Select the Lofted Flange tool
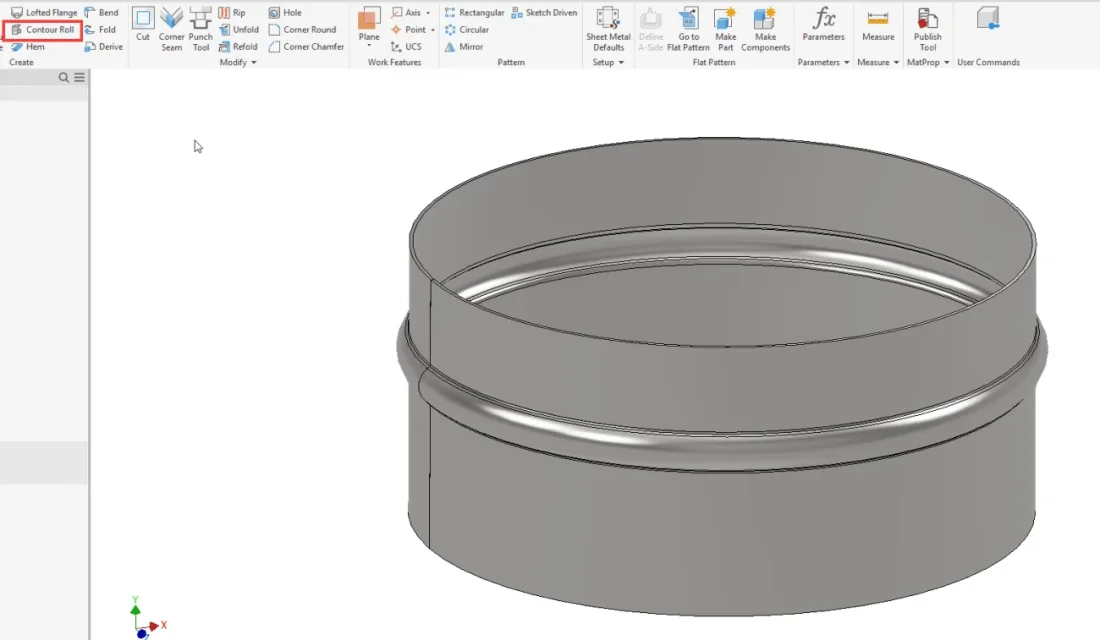This screenshot has width=1100, height=640. pyautogui.click(x=43, y=13)
